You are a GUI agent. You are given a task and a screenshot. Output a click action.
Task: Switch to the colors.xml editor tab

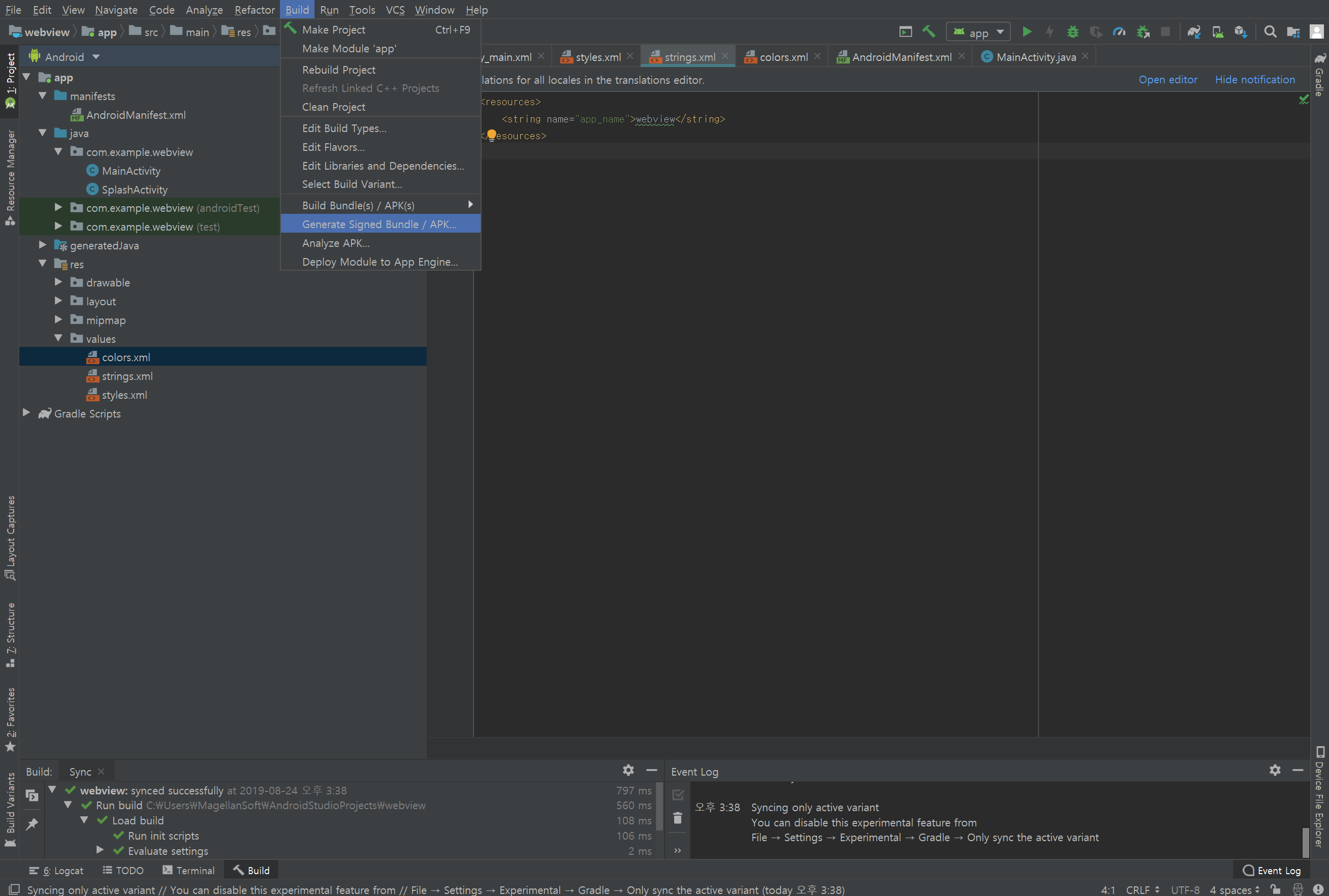pos(783,56)
